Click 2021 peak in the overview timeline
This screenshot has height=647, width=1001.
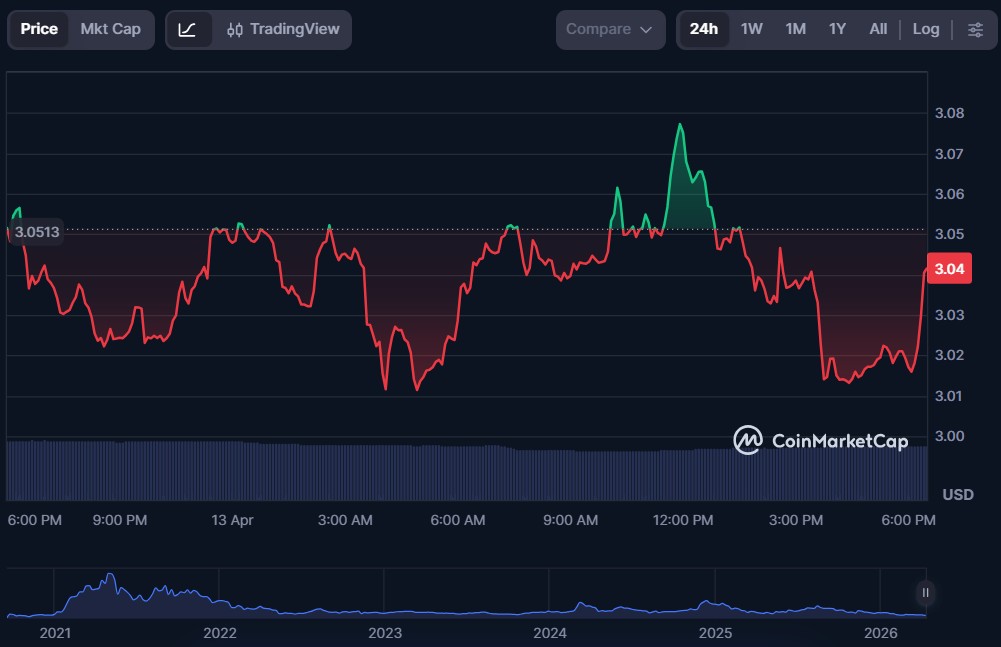[x=110, y=577]
